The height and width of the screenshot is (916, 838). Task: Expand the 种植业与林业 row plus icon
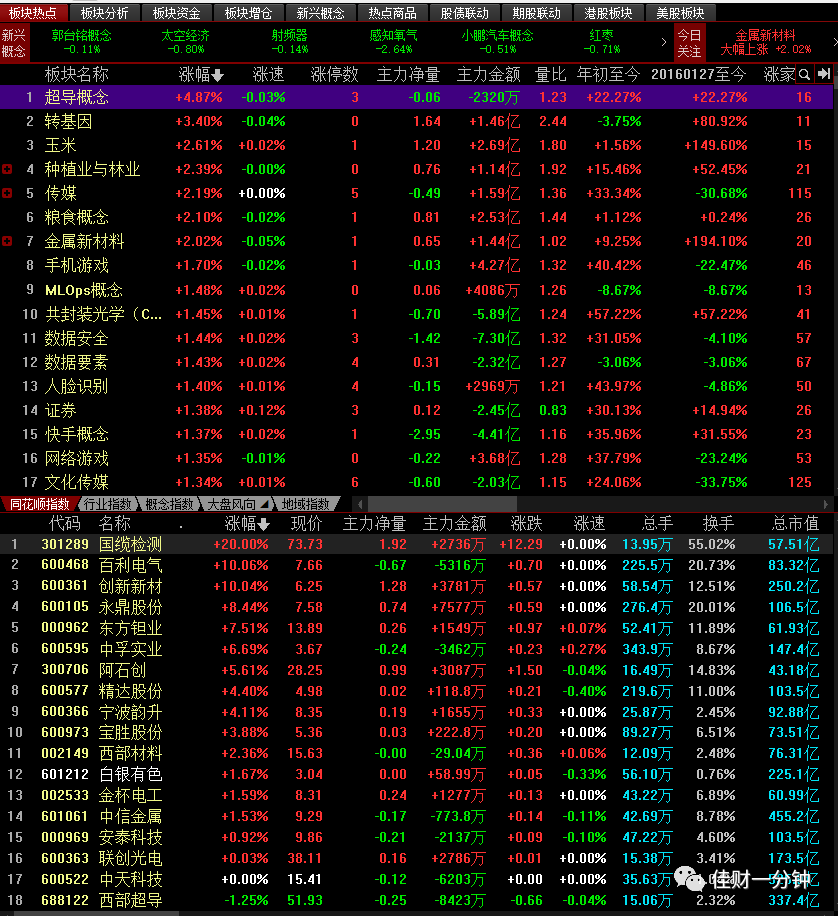[7, 169]
